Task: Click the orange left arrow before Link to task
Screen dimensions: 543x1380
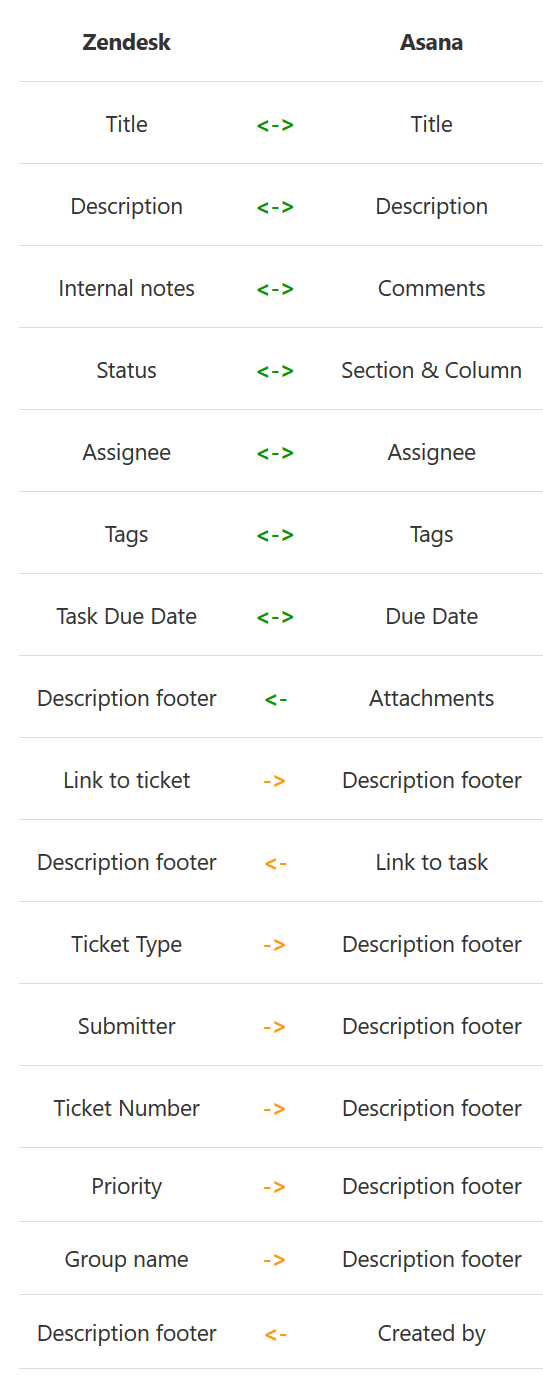Action: (x=275, y=863)
